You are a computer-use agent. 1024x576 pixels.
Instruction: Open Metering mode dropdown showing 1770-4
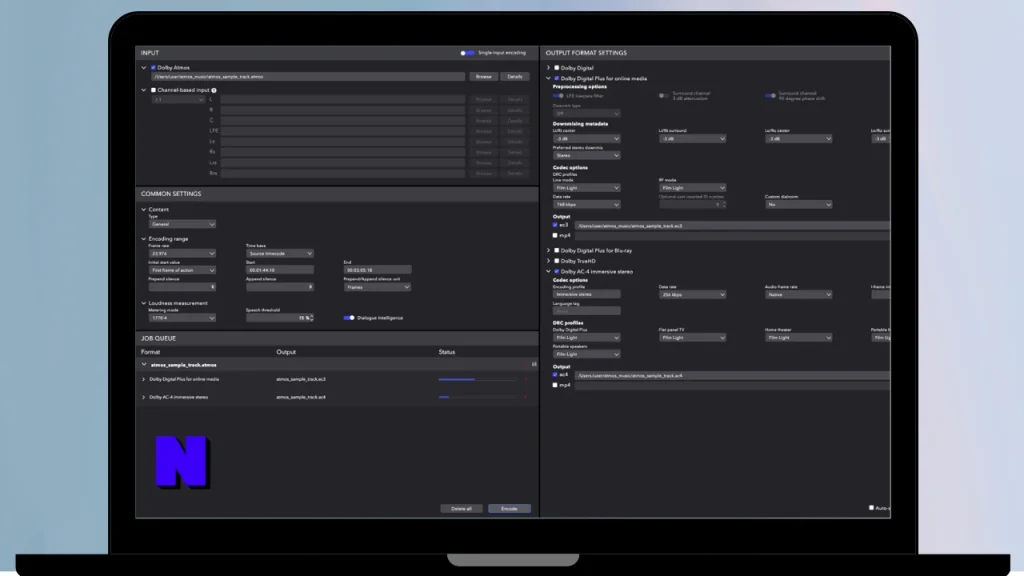182,318
